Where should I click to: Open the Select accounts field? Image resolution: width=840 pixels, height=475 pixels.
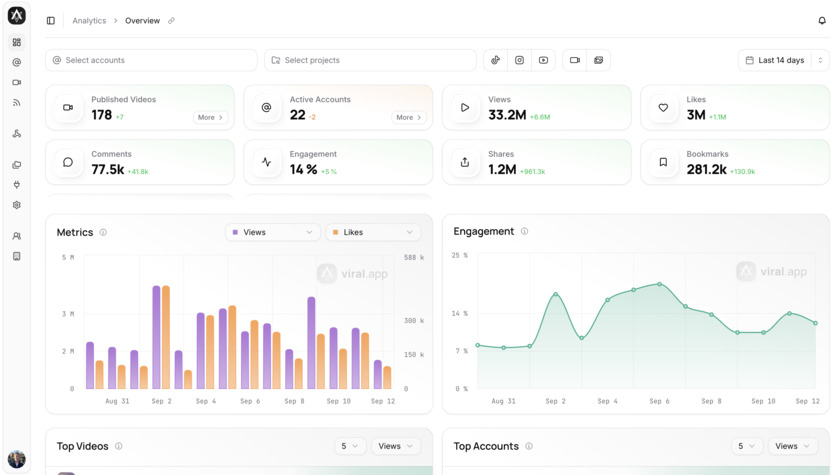point(151,60)
